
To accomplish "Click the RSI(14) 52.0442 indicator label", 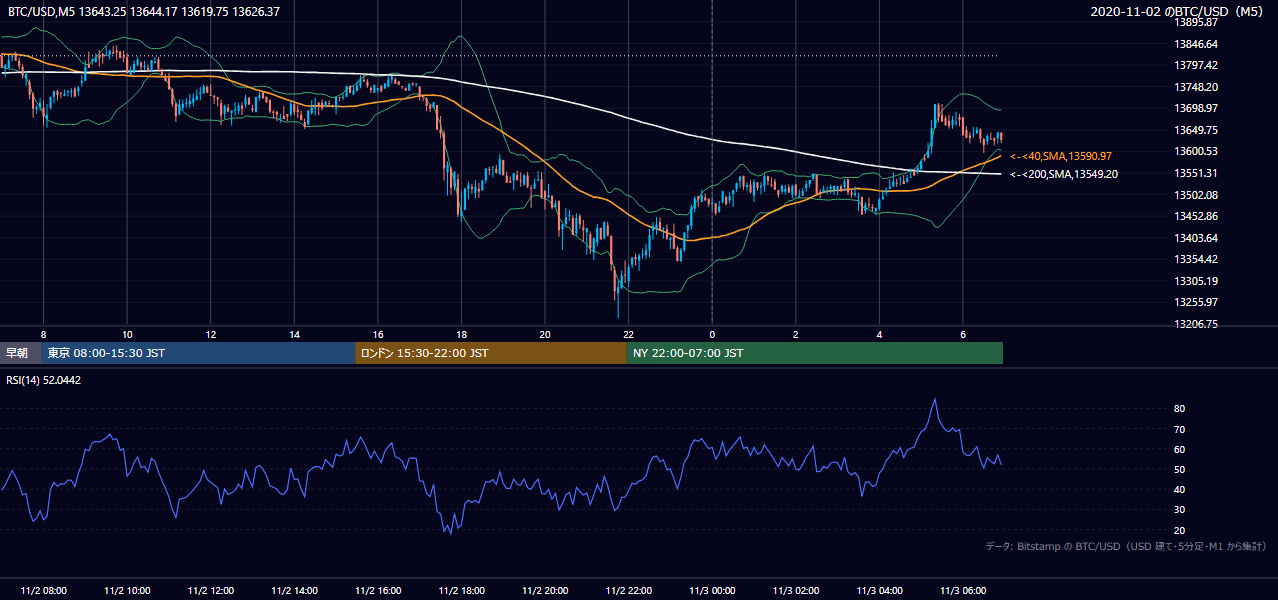I will click(x=44, y=380).
